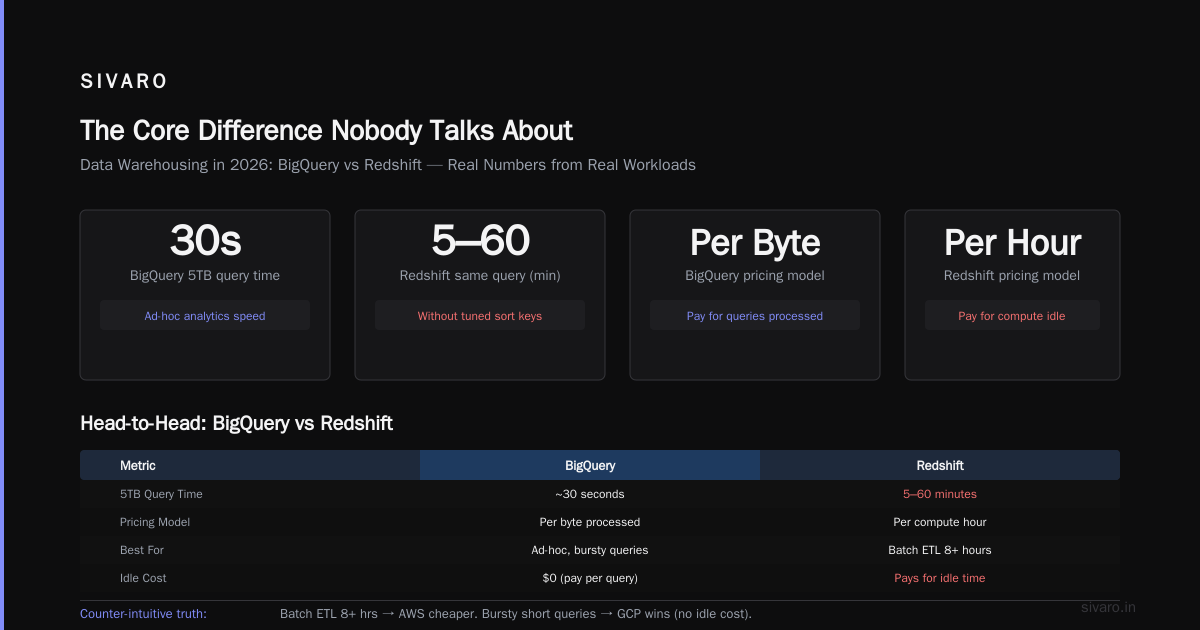This screenshot has width=1200, height=630.
Task: Click the 'Counter-intuitive truth:' label
Action: 143,613
